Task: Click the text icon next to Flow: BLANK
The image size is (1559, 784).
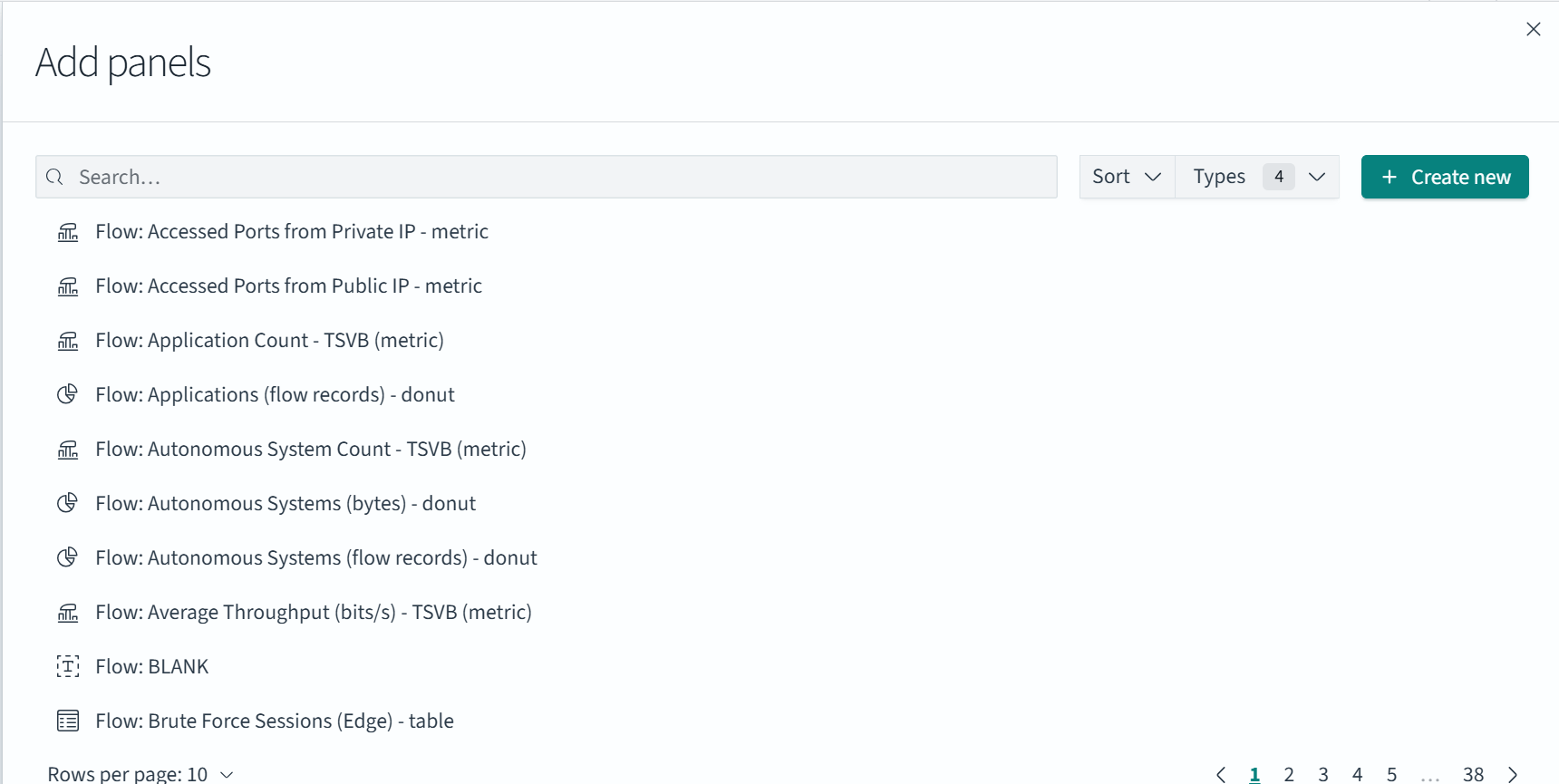Action: click(x=68, y=666)
